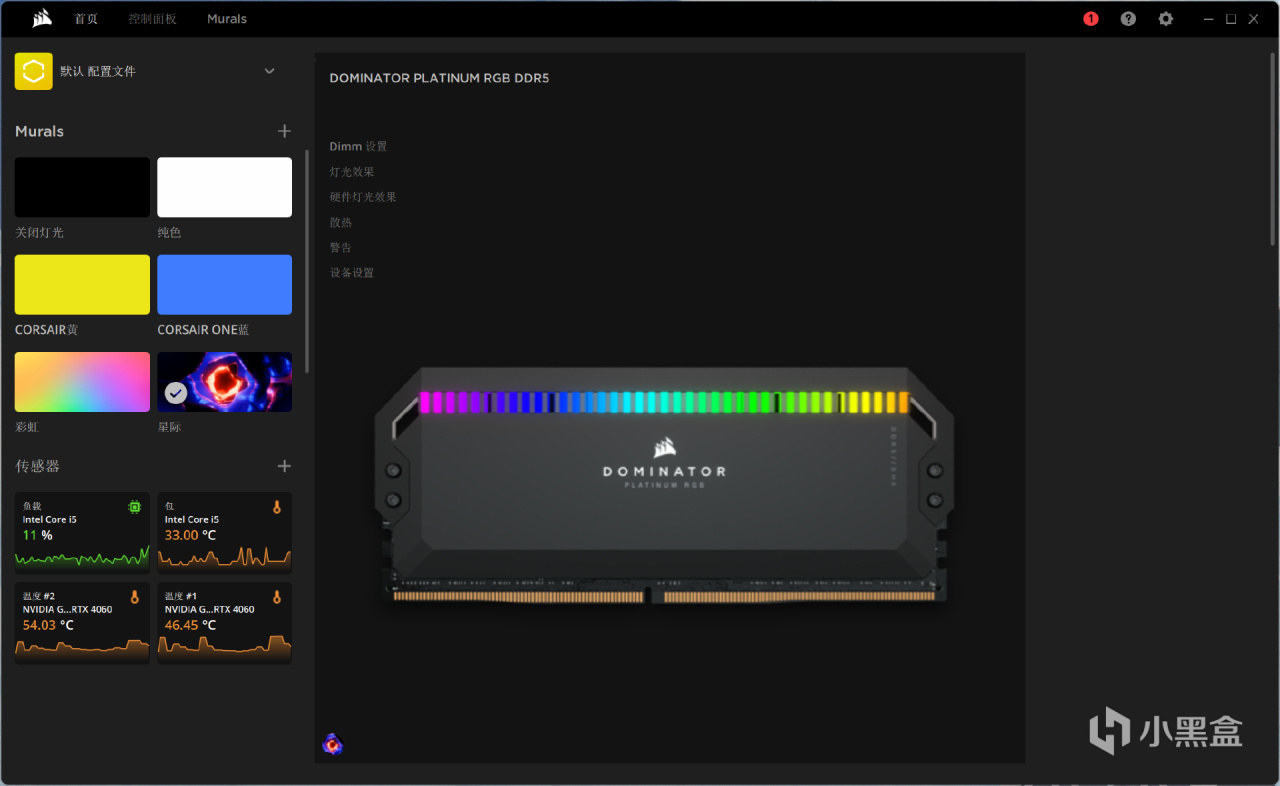This screenshot has width=1280, height=786.
Task: Click checkmark badge on 星际 mural
Action: pos(176,394)
